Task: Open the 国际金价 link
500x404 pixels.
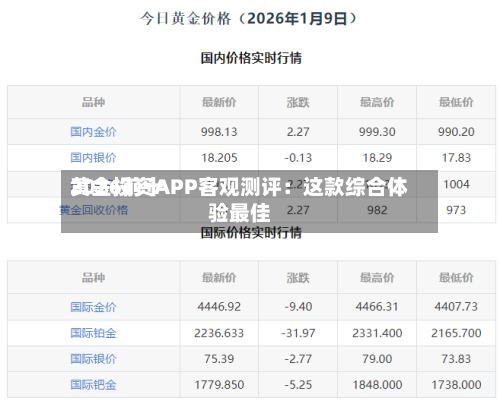Action: pyautogui.click(x=93, y=307)
